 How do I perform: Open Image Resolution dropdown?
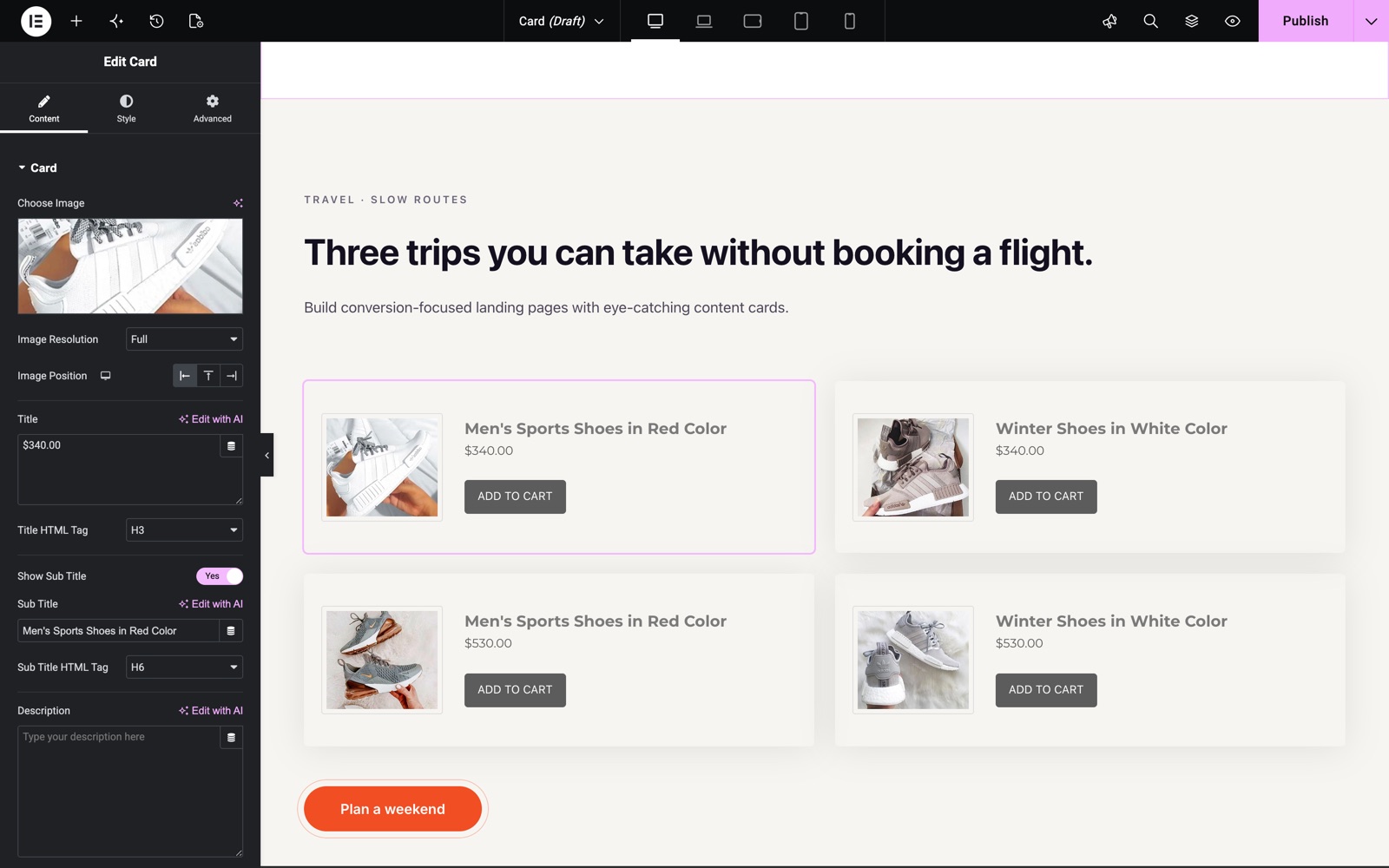point(184,339)
